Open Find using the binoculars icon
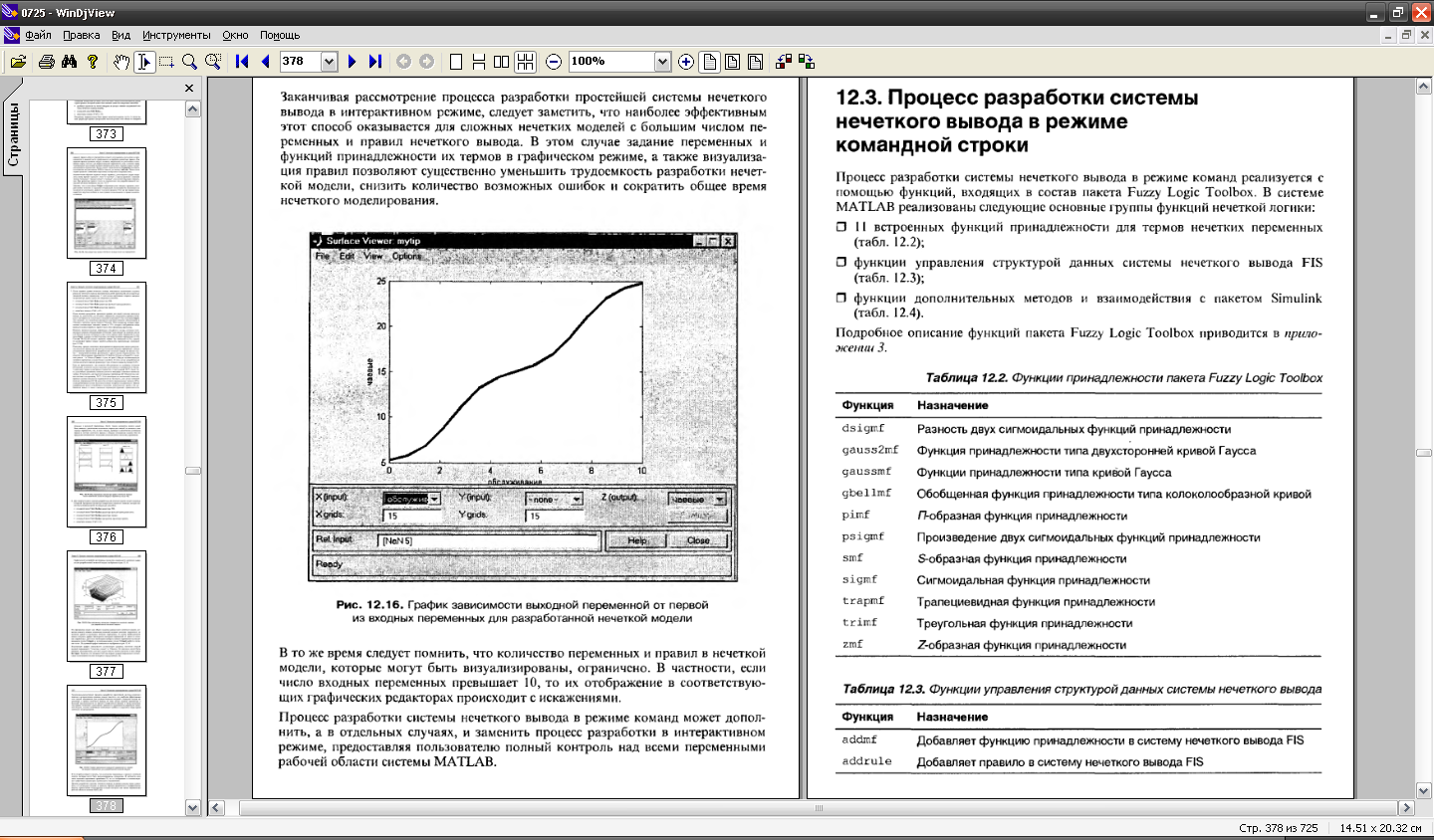Image resolution: width=1434 pixels, height=840 pixels. [69, 62]
